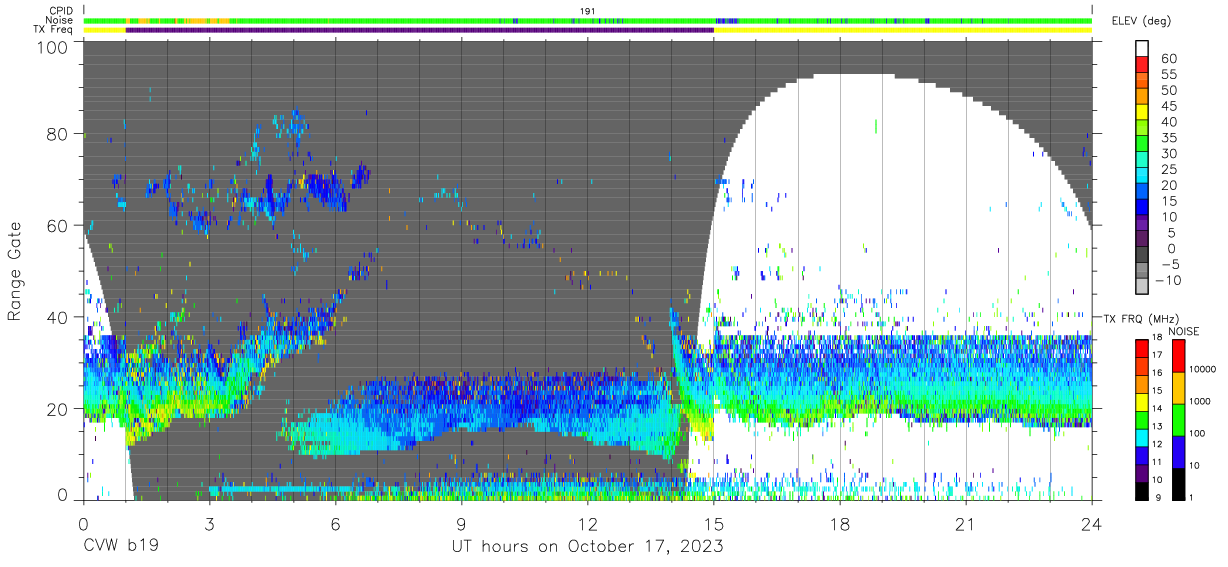The width and height of the screenshot is (1228, 567).
Task: Click elevation colorbar label 30
Action: pos(1168,153)
